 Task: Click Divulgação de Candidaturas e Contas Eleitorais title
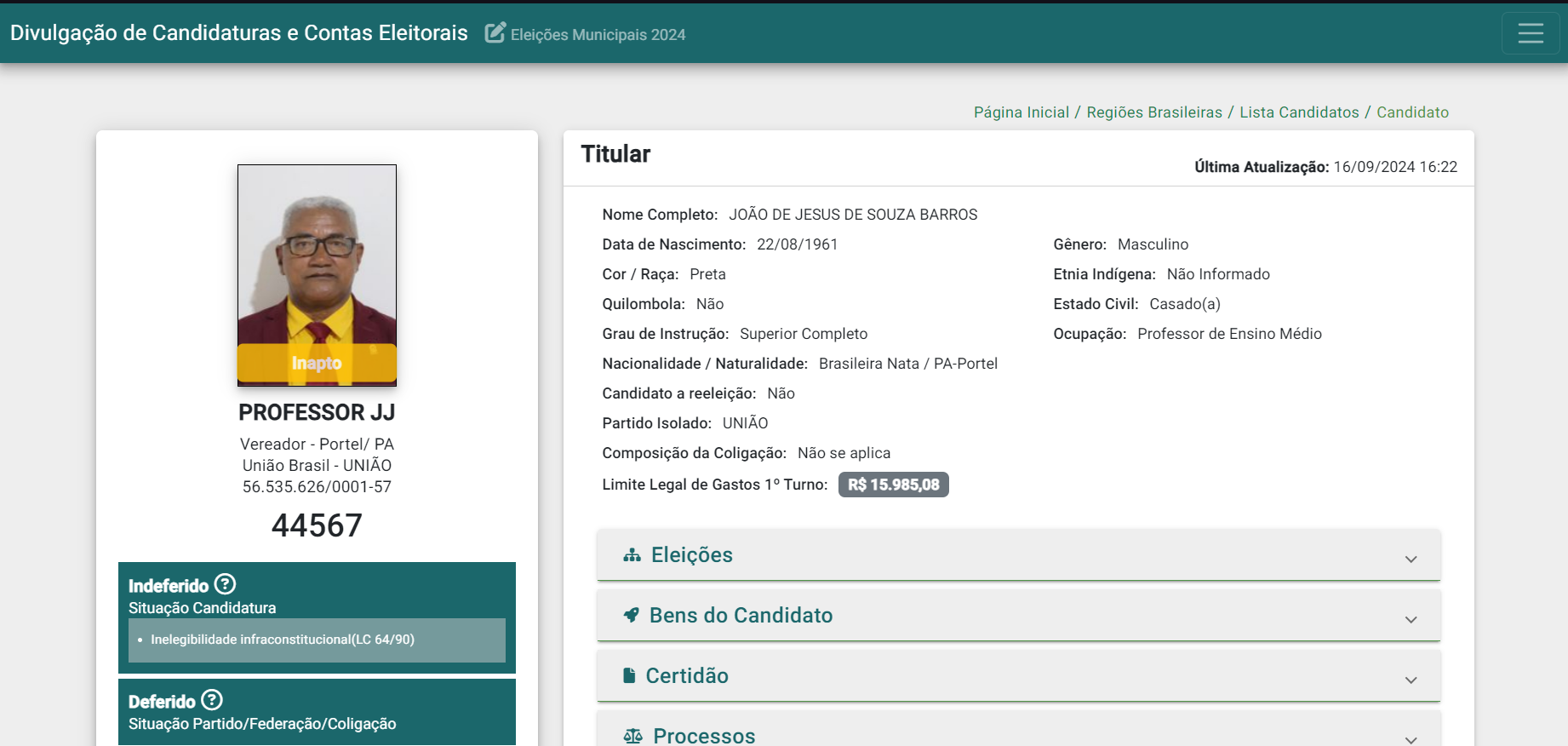coord(238,33)
